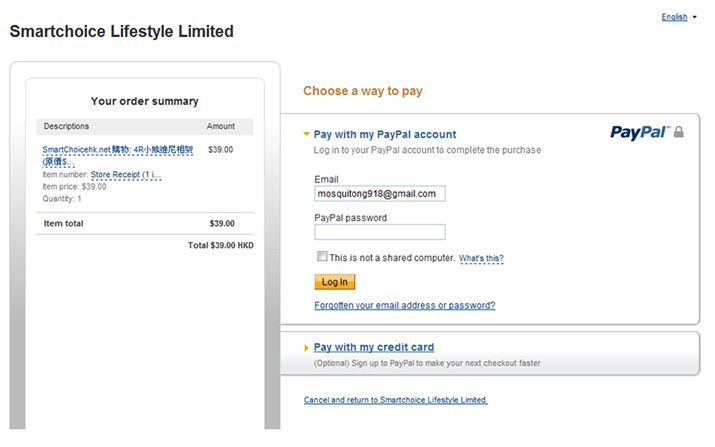Open the English language dropdown arrow

pos(694,17)
